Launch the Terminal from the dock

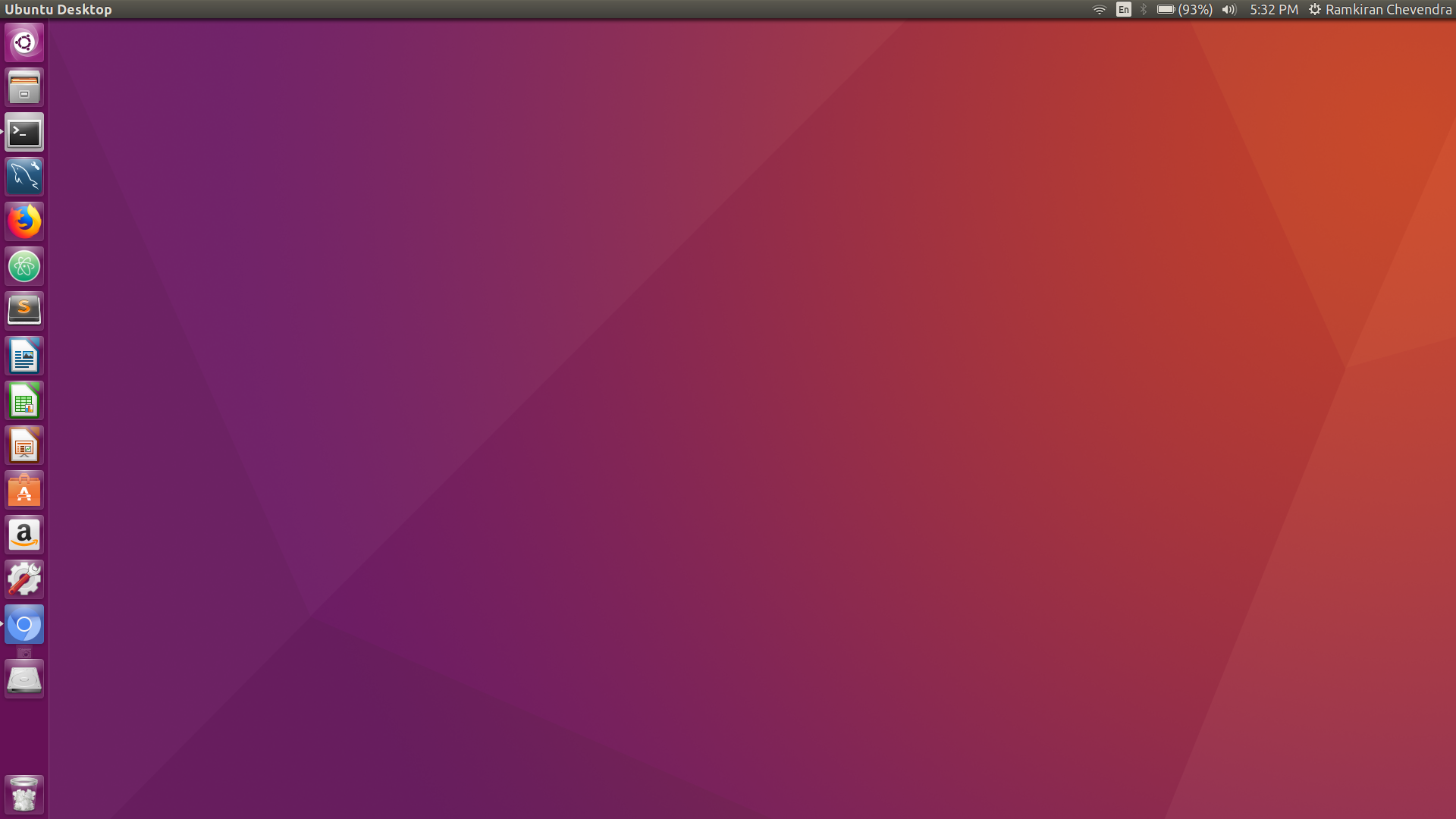pos(24,132)
